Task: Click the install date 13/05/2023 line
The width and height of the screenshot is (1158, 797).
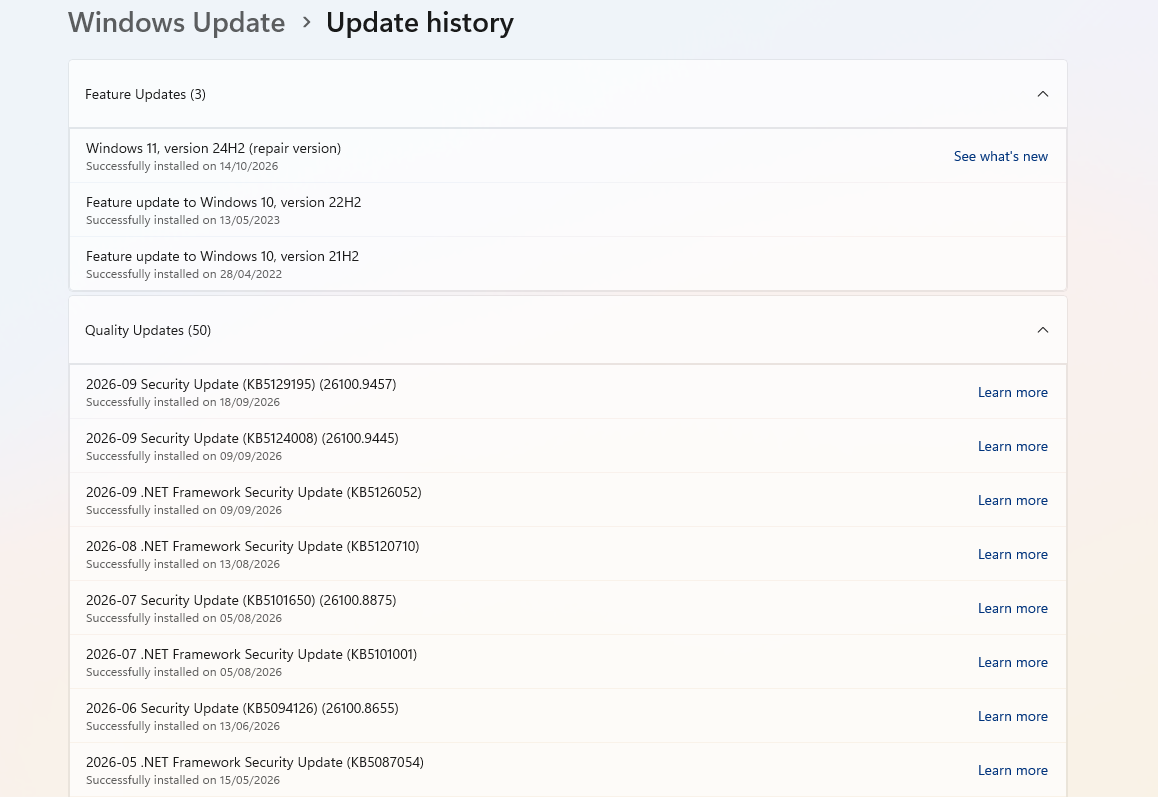Action: pyautogui.click(x=182, y=220)
